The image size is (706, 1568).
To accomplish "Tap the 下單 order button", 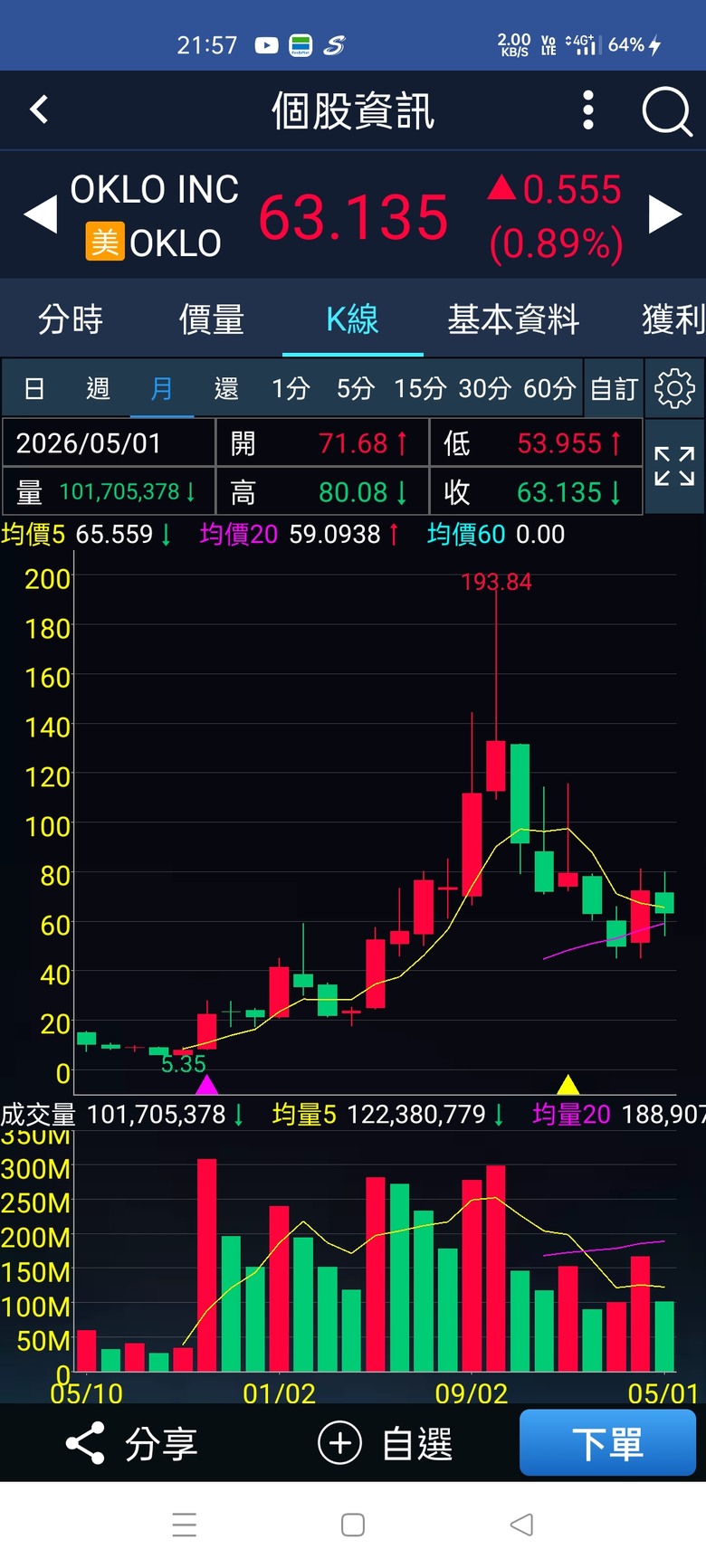I will [x=607, y=1442].
